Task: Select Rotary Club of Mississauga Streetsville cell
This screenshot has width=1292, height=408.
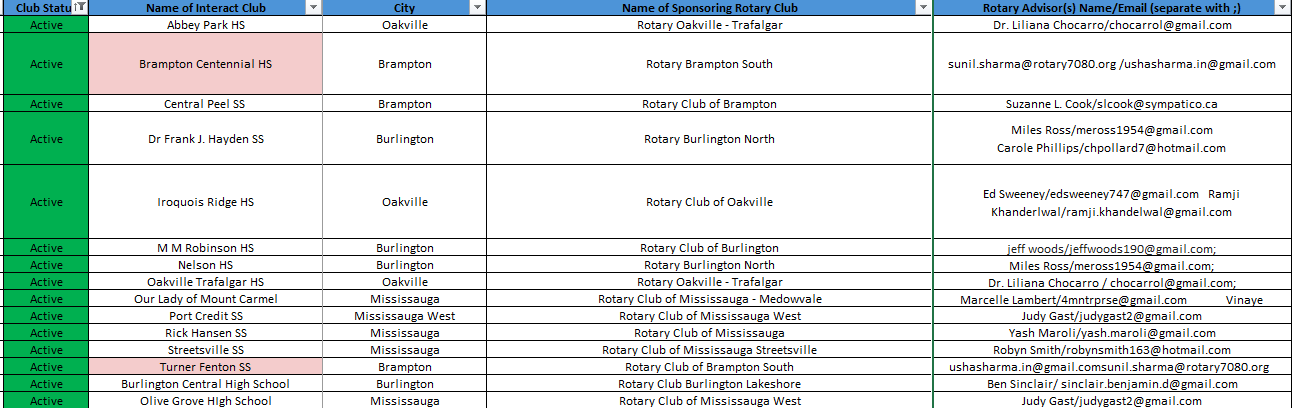Action: point(709,350)
